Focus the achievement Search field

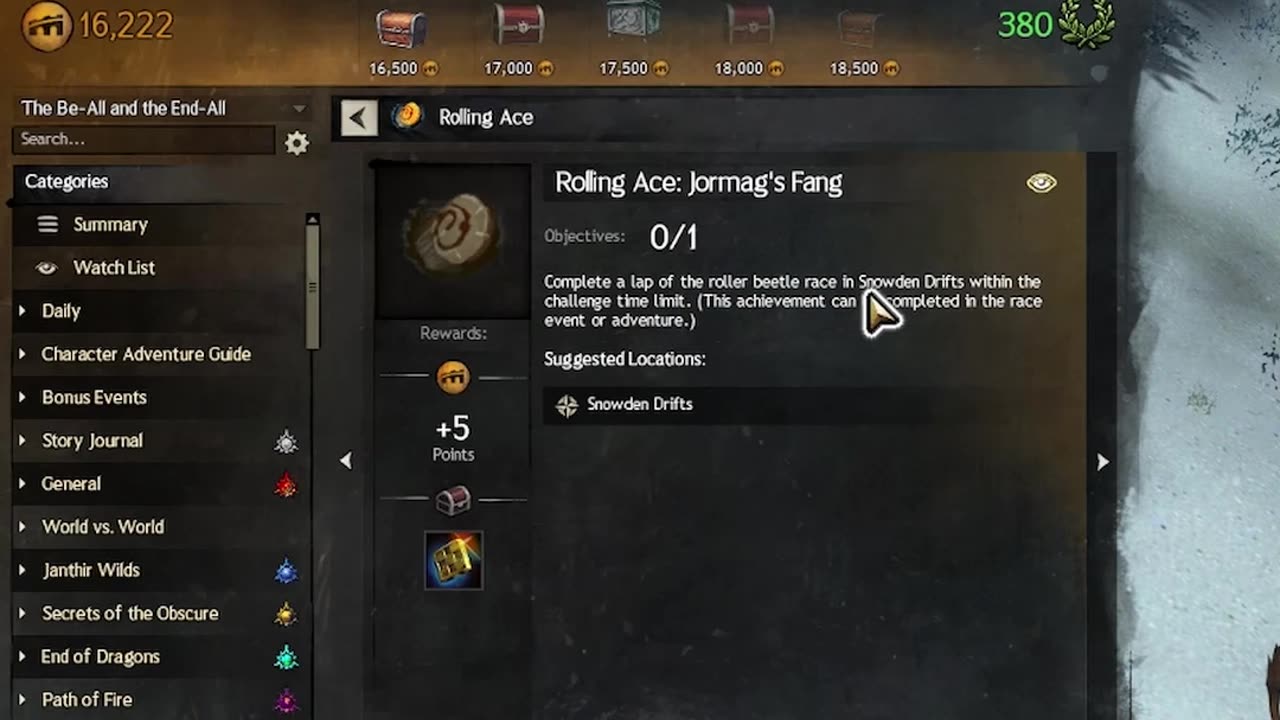pyautogui.click(x=144, y=140)
